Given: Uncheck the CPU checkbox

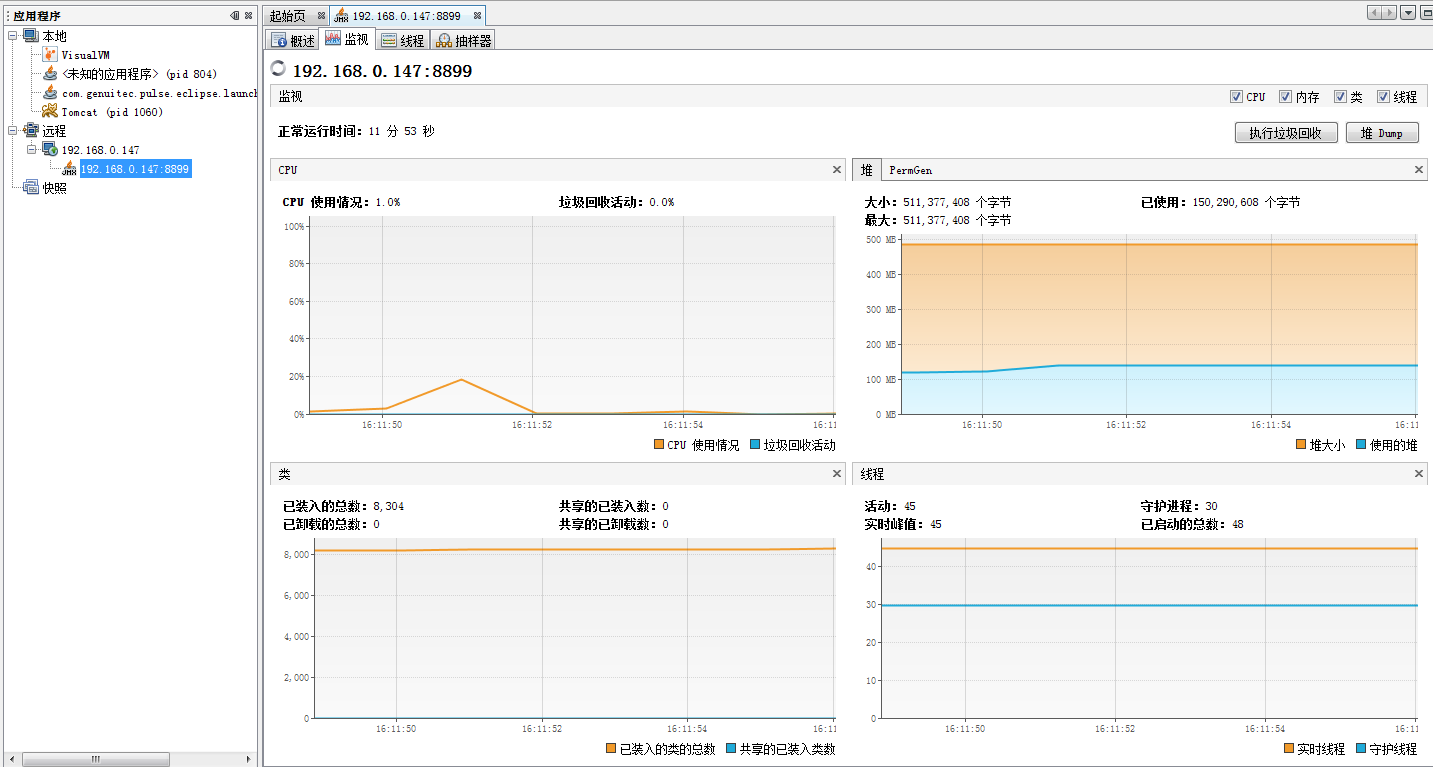Looking at the screenshot, I should [x=1237, y=97].
